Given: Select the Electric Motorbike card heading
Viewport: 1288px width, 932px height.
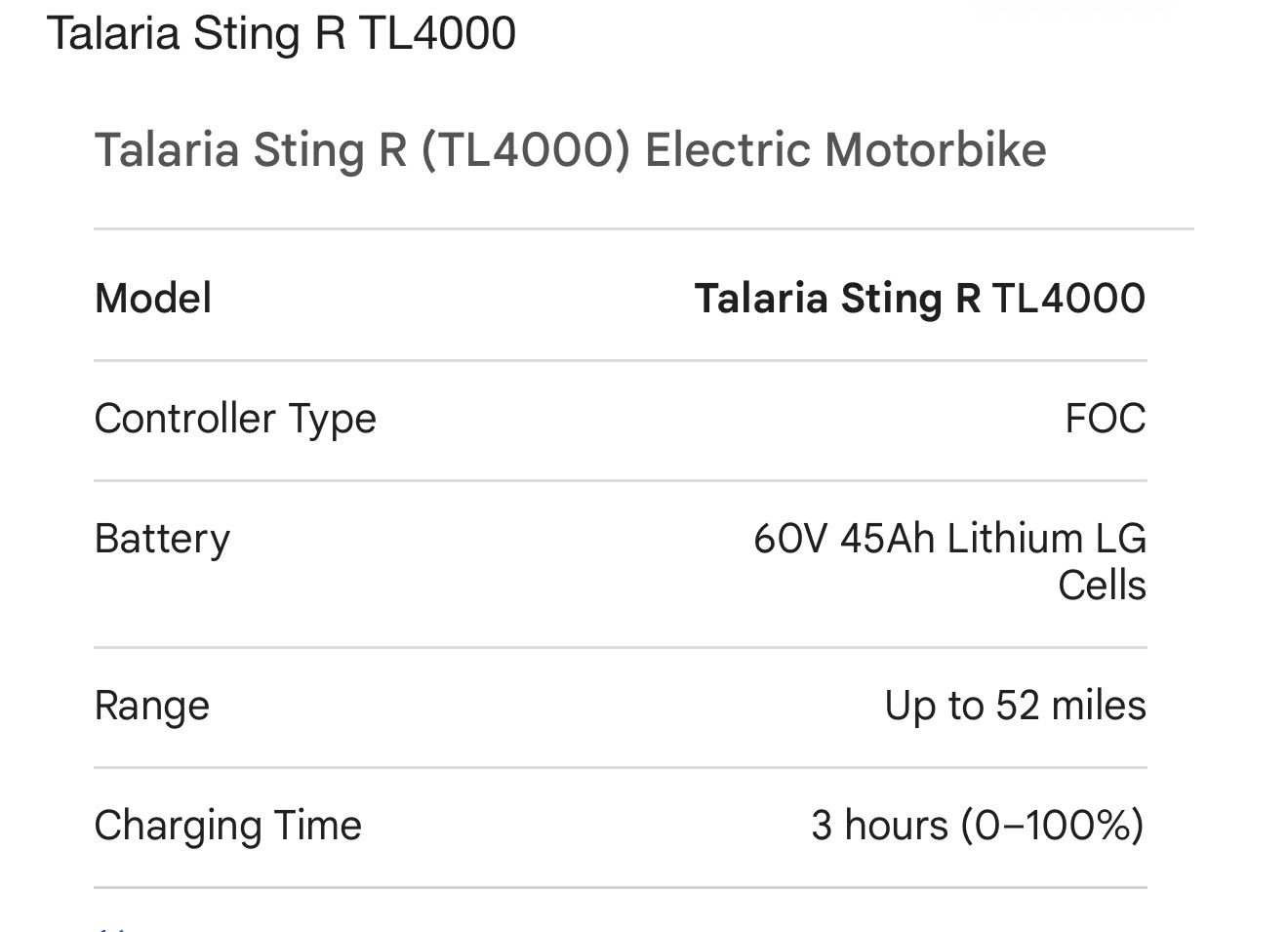Looking at the screenshot, I should (x=570, y=151).
